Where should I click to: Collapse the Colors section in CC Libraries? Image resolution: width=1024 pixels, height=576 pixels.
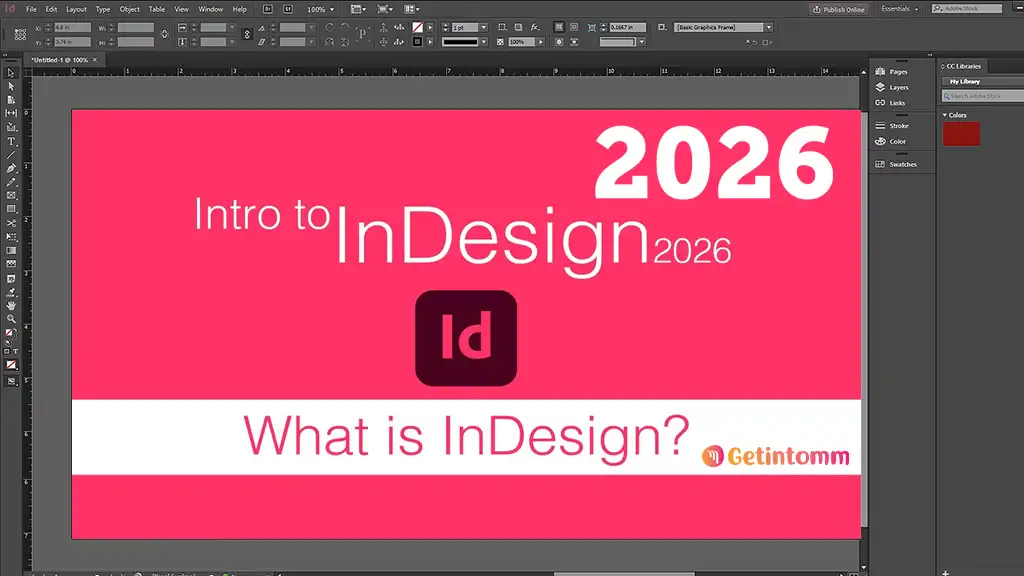tap(944, 115)
